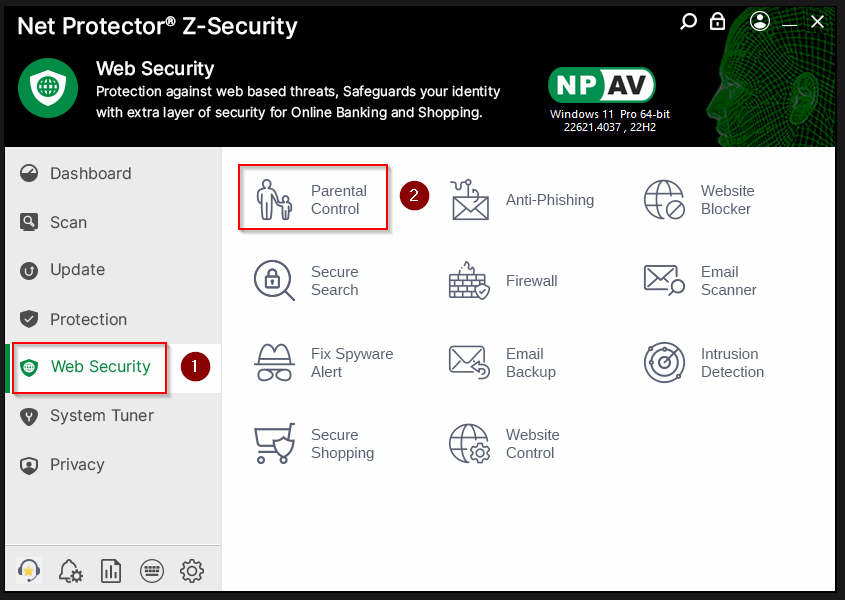845x600 pixels.
Task: Open the virtual keyboard icon
Action: pyautogui.click(x=151, y=571)
